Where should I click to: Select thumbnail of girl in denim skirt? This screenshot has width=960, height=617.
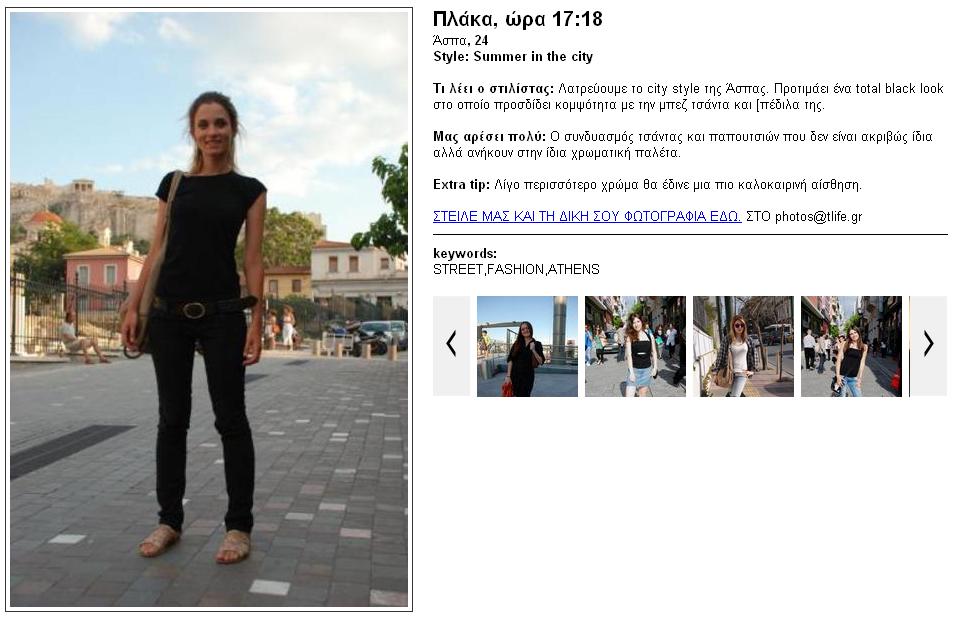pyautogui.click(x=636, y=346)
